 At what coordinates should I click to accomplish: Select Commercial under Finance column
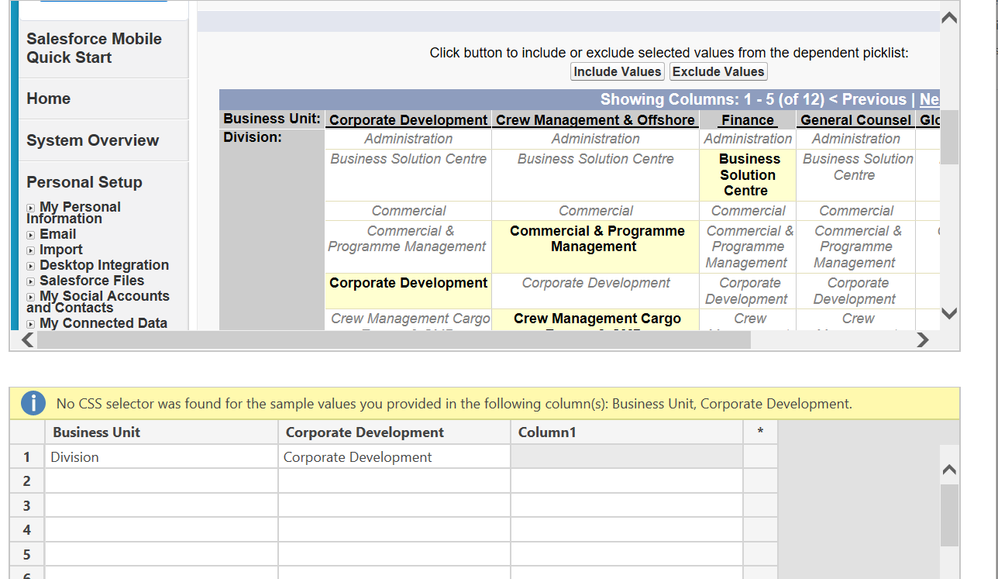(x=748, y=211)
